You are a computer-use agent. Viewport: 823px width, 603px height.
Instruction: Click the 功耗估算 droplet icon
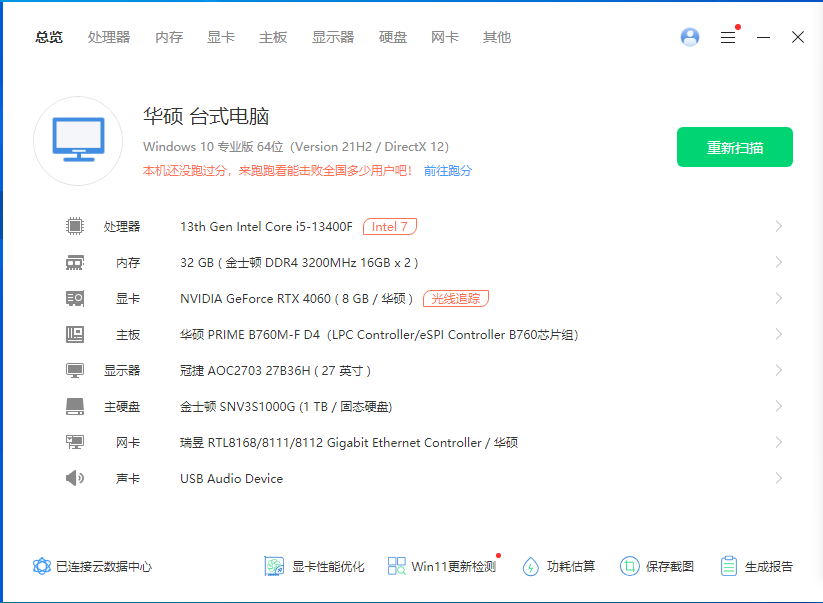(x=531, y=566)
